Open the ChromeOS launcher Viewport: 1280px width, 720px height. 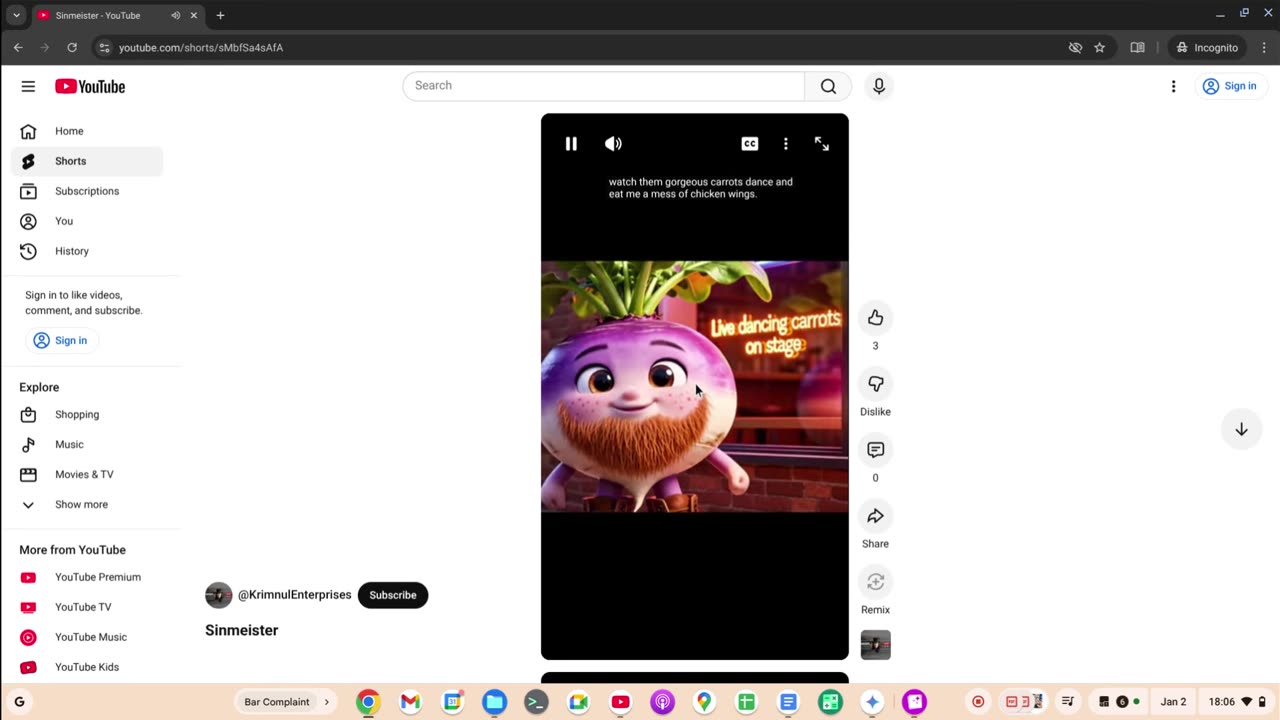(19, 702)
